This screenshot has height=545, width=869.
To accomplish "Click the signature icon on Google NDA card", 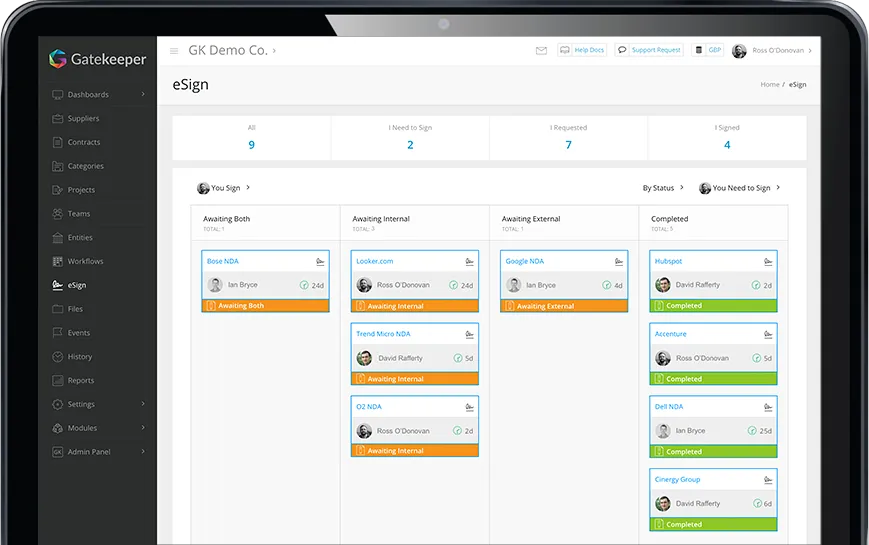I will tap(619, 262).
